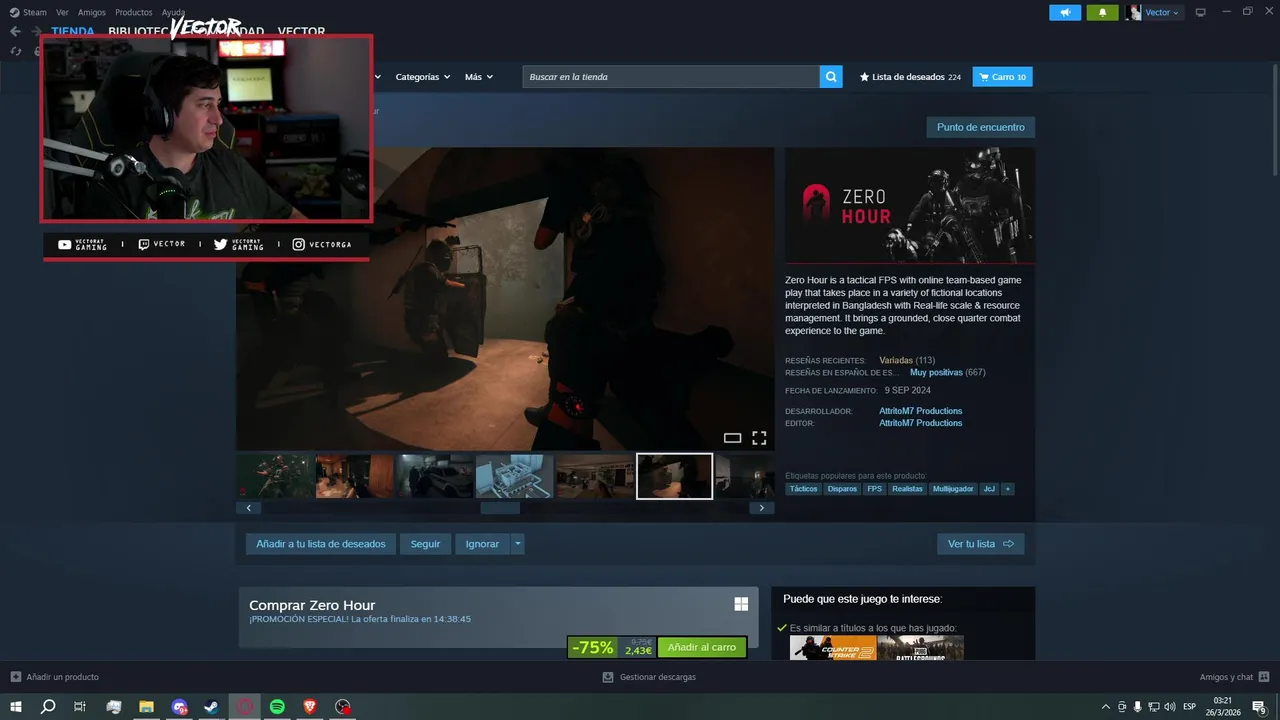Select the FPS tag
This screenshot has width=1280, height=720.
pos(875,489)
